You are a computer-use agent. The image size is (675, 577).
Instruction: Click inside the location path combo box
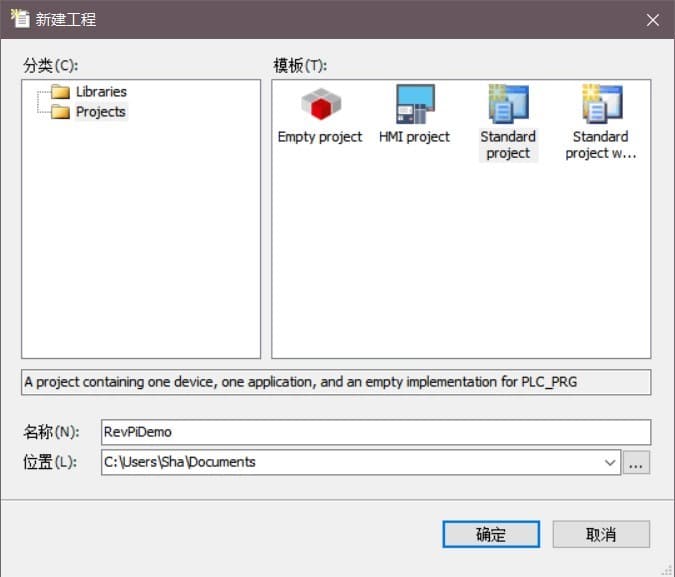point(350,462)
